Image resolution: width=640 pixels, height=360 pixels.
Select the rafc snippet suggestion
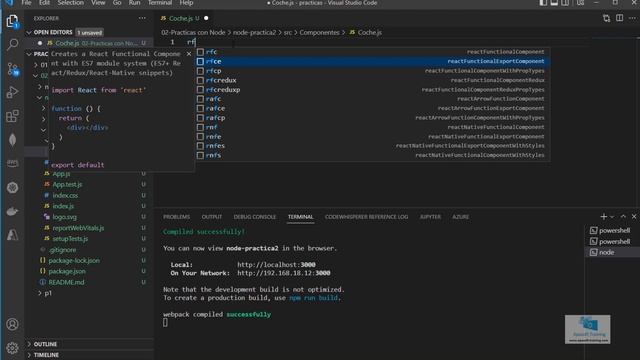pyautogui.click(x=372, y=99)
